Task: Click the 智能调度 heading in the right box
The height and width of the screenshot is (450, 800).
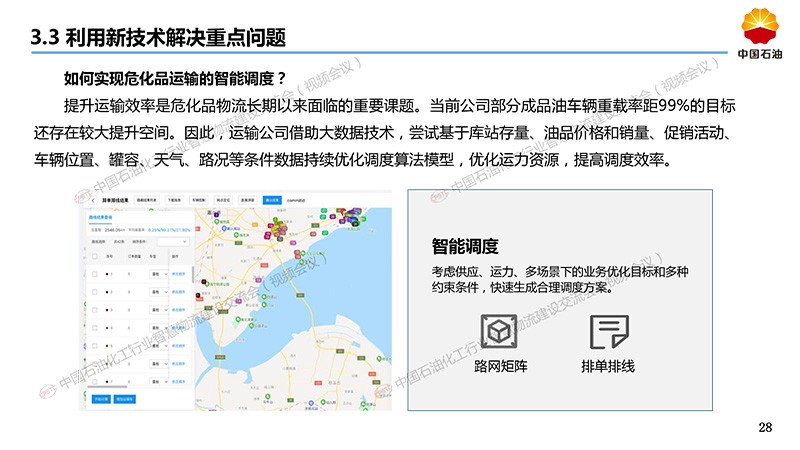Action: [x=465, y=246]
